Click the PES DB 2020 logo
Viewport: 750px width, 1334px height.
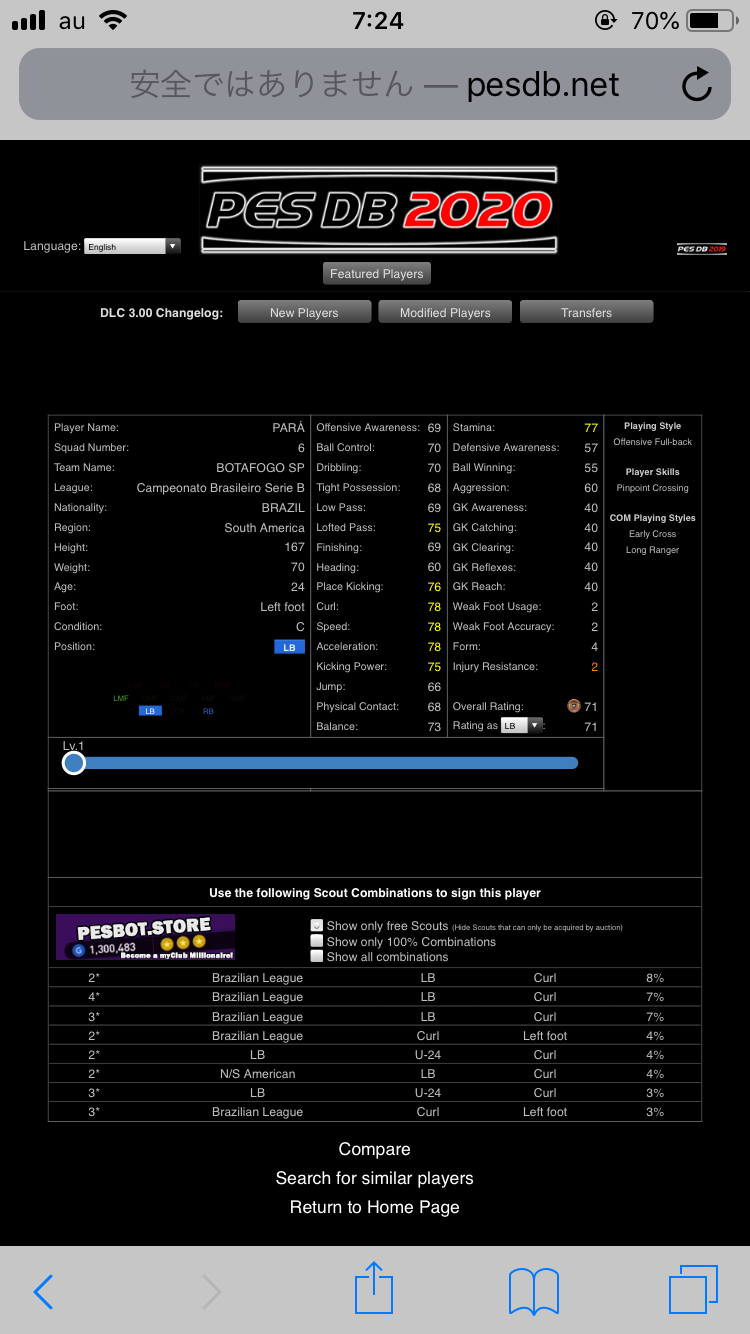coord(378,210)
